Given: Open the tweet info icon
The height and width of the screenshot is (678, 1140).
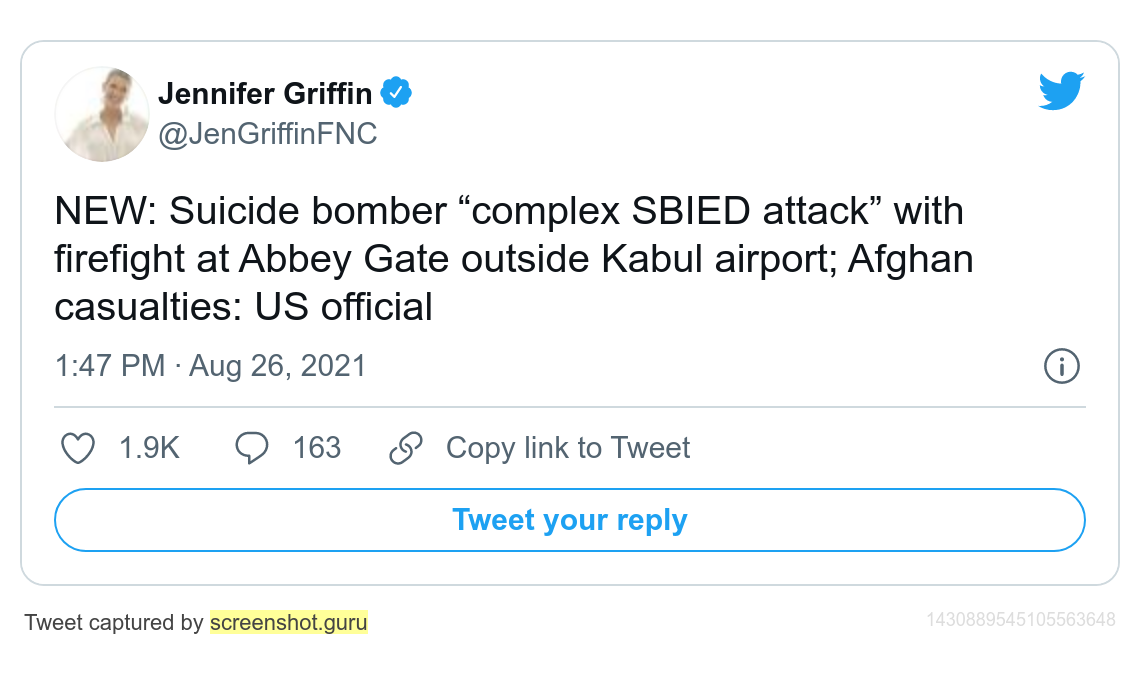Looking at the screenshot, I should [1061, 366].
